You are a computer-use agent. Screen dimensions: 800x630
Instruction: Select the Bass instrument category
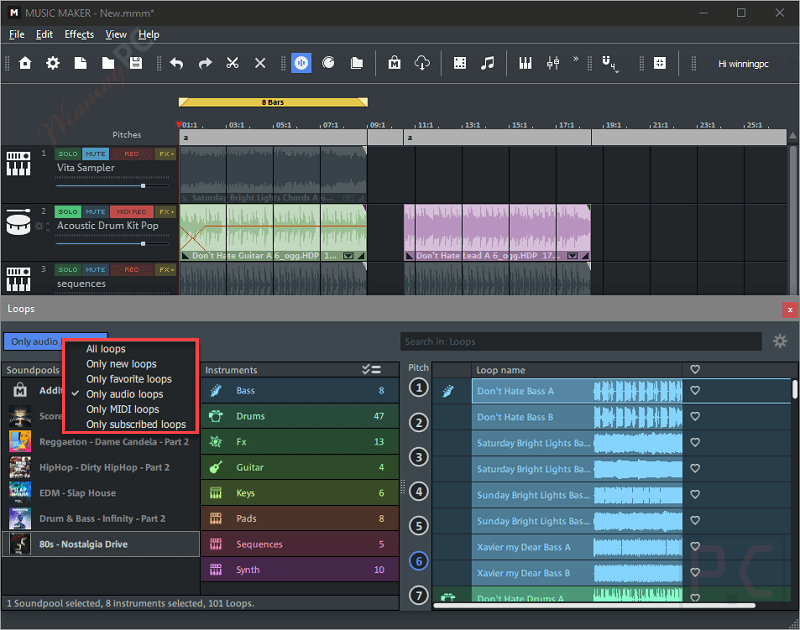(299, 391)
